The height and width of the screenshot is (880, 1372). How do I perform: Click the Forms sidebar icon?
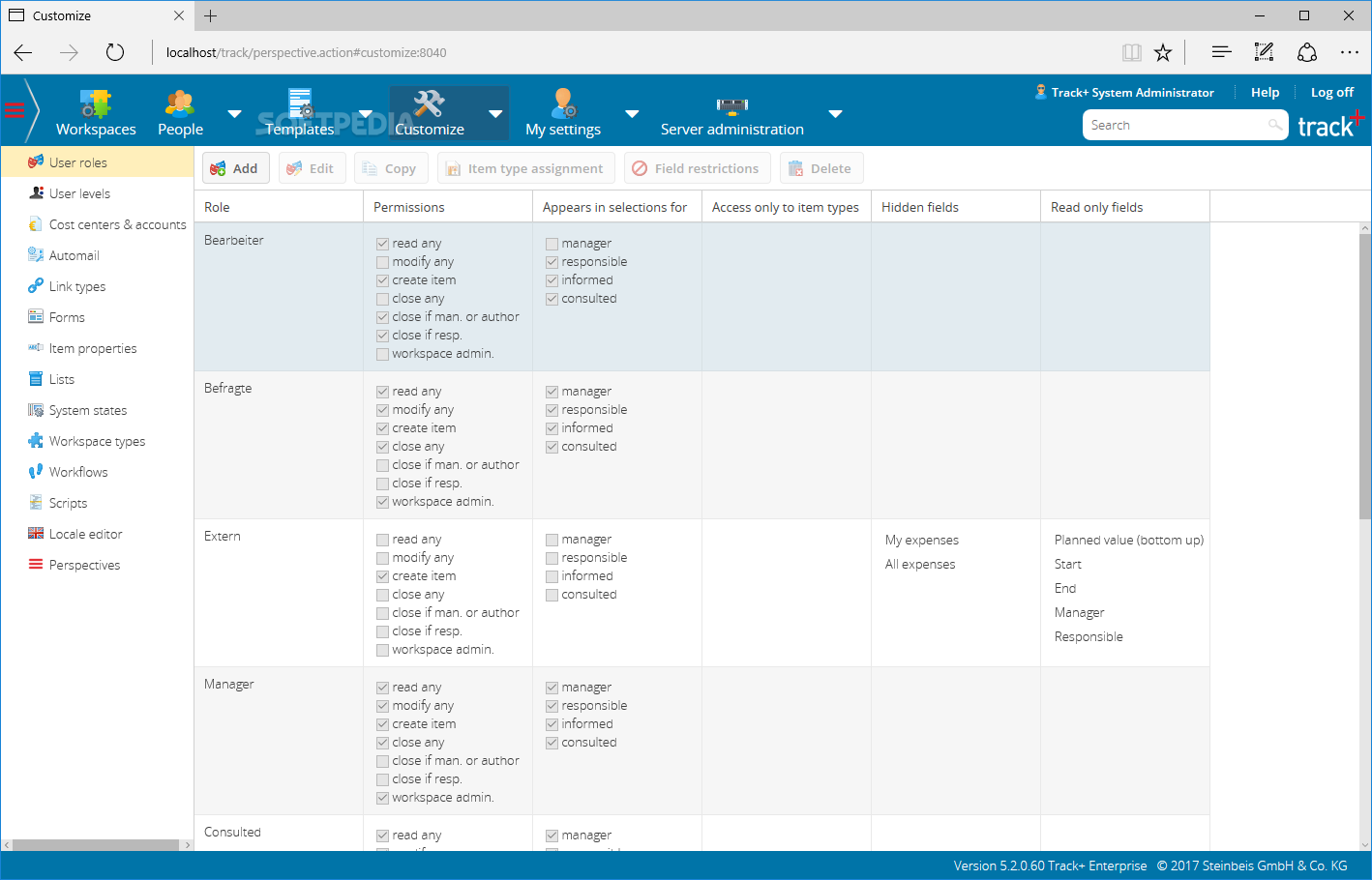pos(36,317)
